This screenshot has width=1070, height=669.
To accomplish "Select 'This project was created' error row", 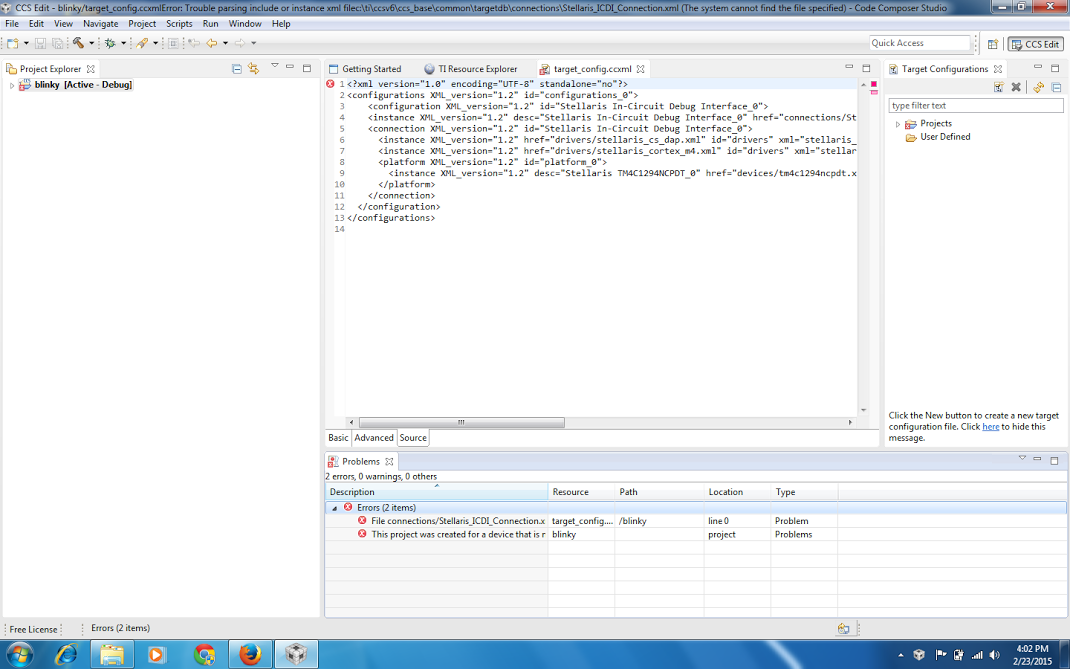I will pos(696,535).
